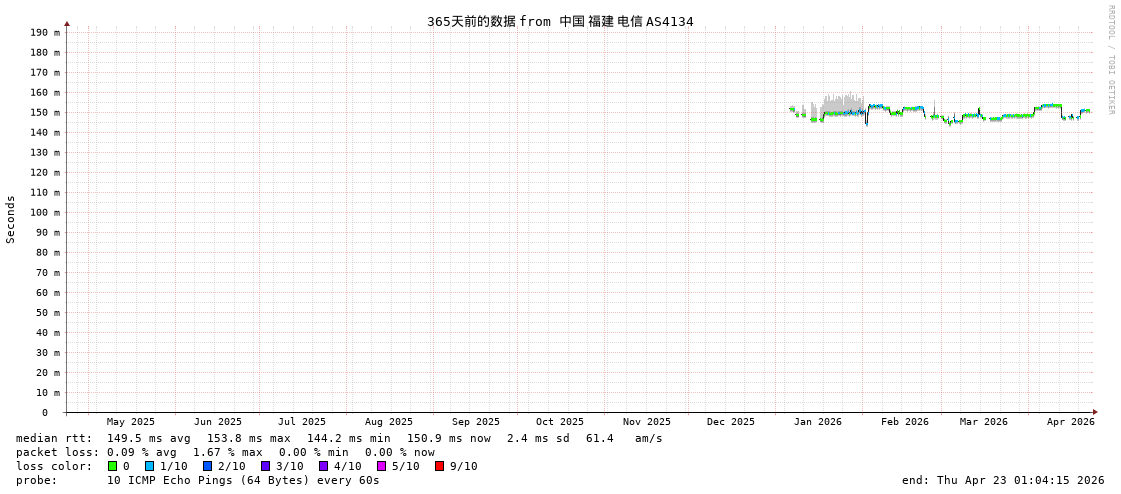Click the graph title mentioning AS4134
Image resolution: width=1121 pixels, height=494 pixels.
point(560,21)
